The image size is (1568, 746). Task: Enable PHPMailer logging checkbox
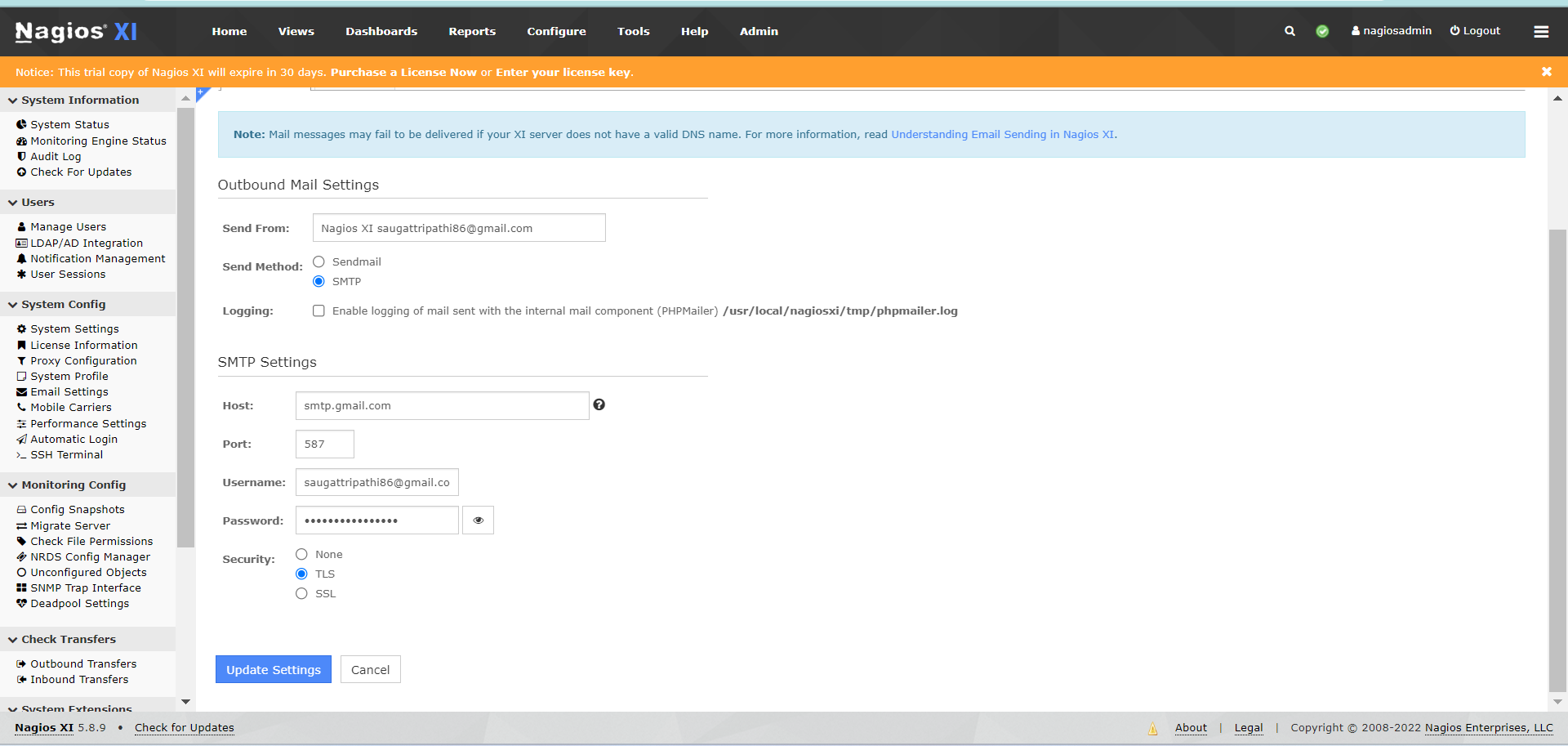click(x=318, y=310)
